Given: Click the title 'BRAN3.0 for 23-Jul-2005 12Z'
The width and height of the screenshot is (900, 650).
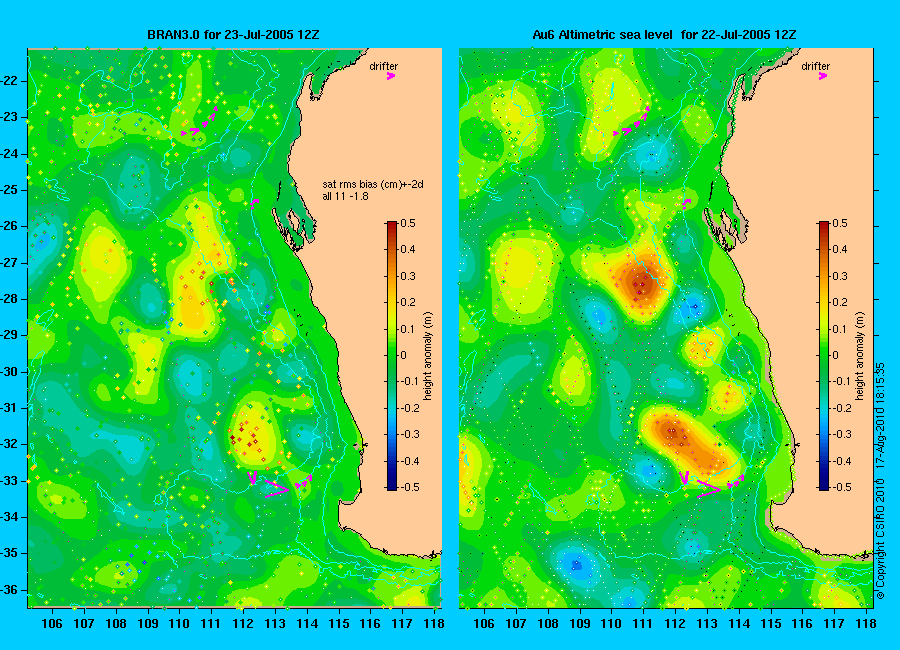Looking at the screenshot, I should click(233, 34).
